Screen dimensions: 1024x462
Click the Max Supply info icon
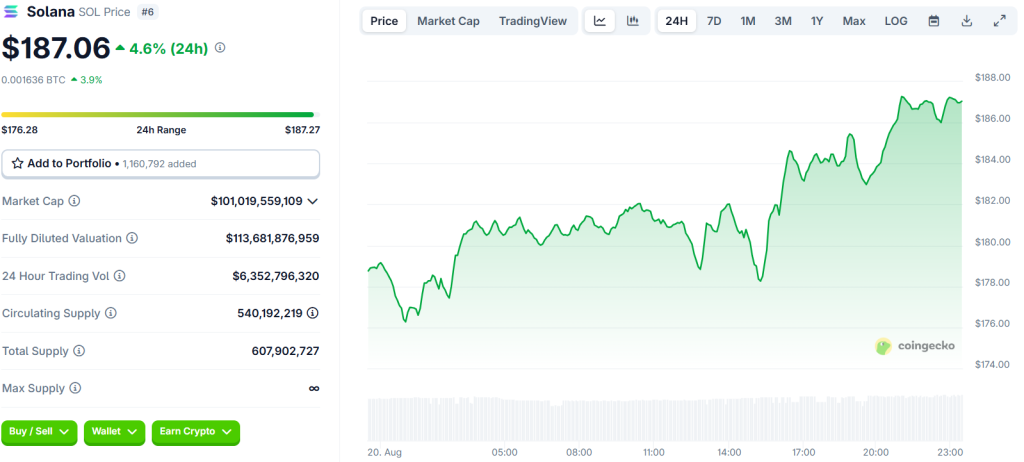pyautogui.click(x=76, y=389)
